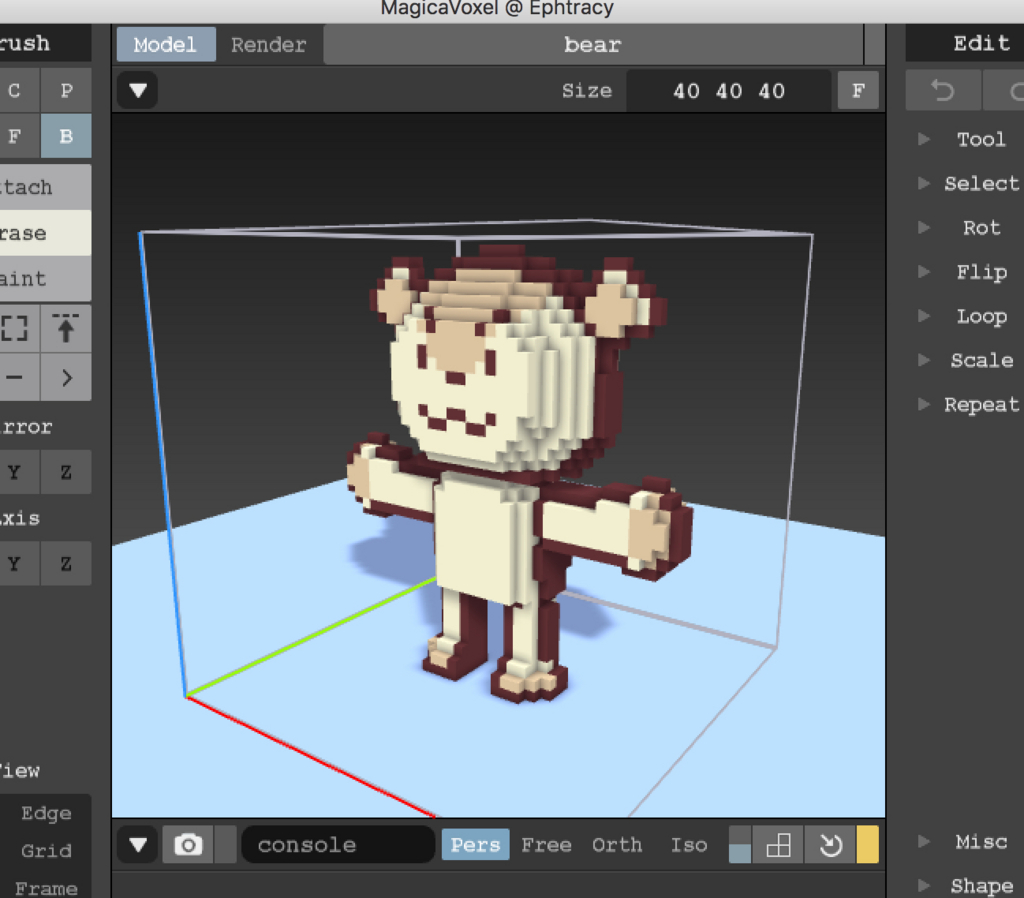
Task: Open dropdown triangle left of Size
Action: coord(138,90)
